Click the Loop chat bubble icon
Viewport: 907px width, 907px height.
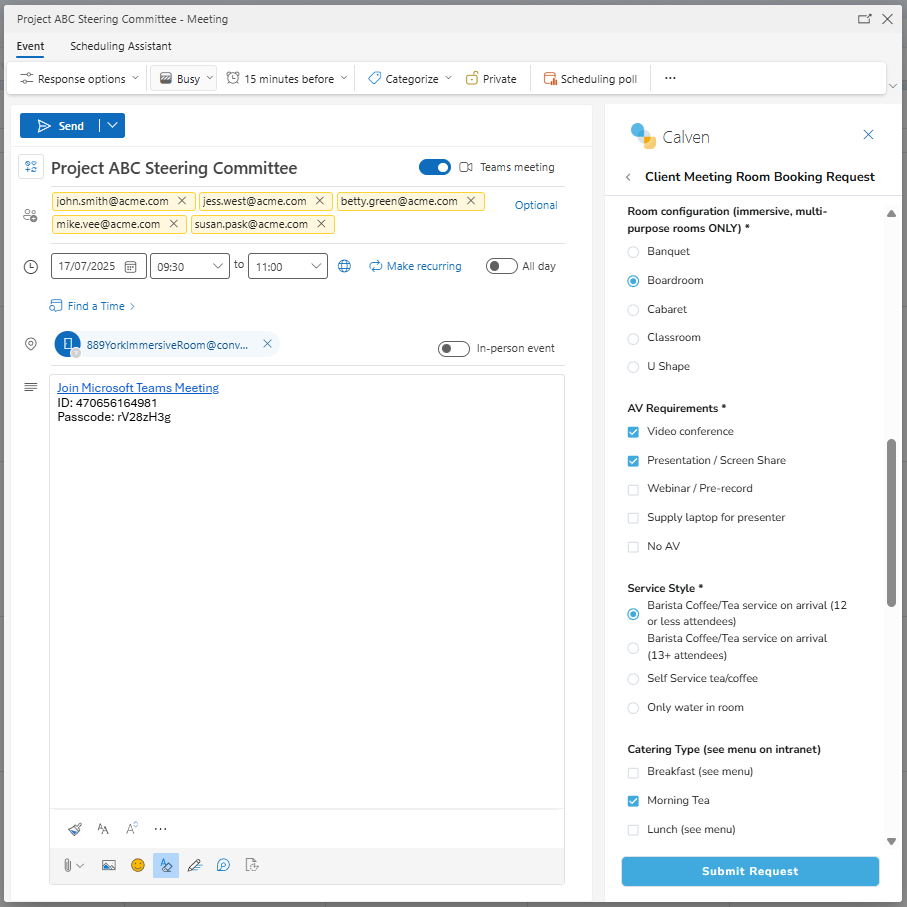pos(223,865)
